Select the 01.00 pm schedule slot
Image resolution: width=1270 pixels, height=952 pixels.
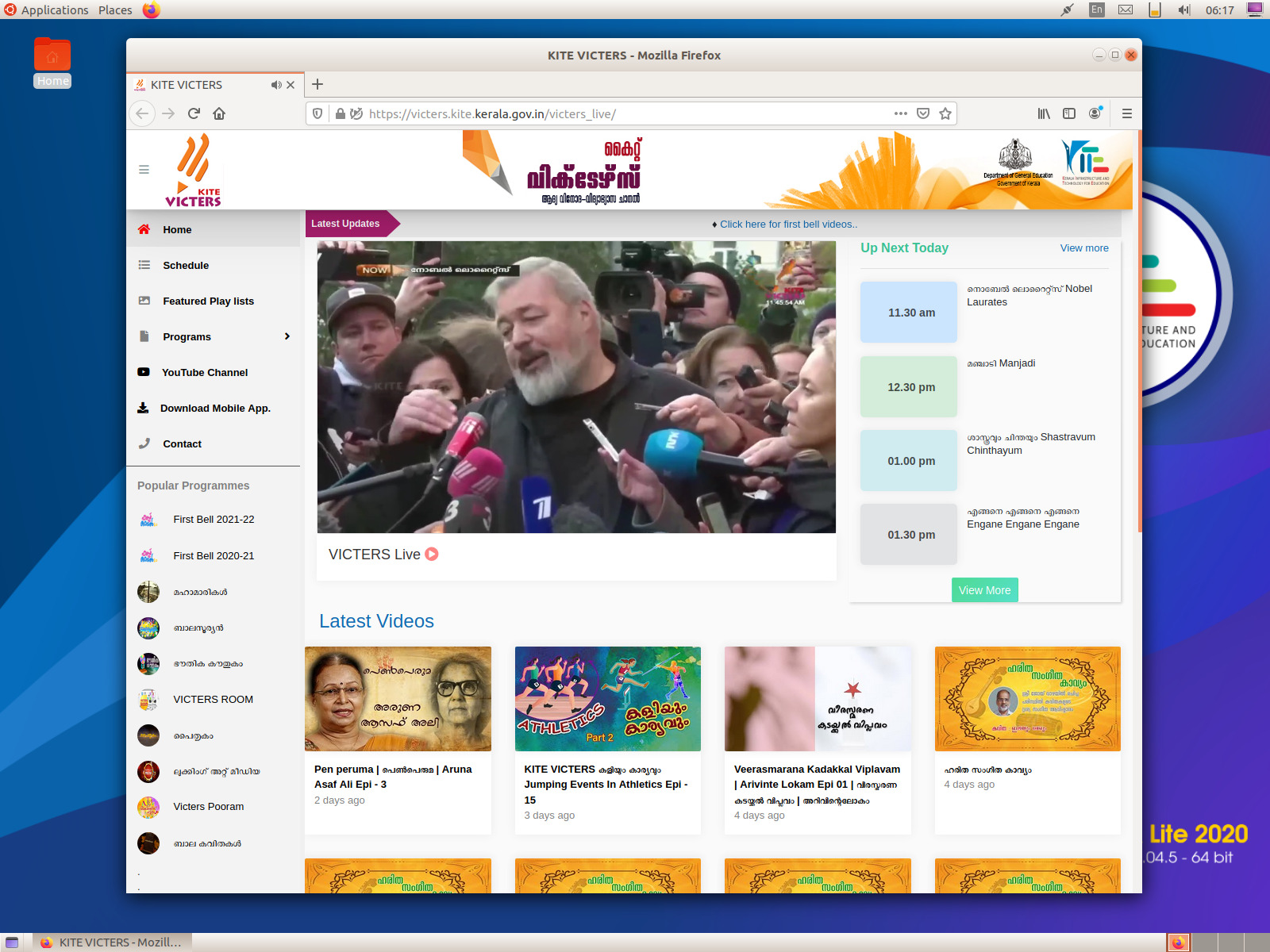point(909,460)
